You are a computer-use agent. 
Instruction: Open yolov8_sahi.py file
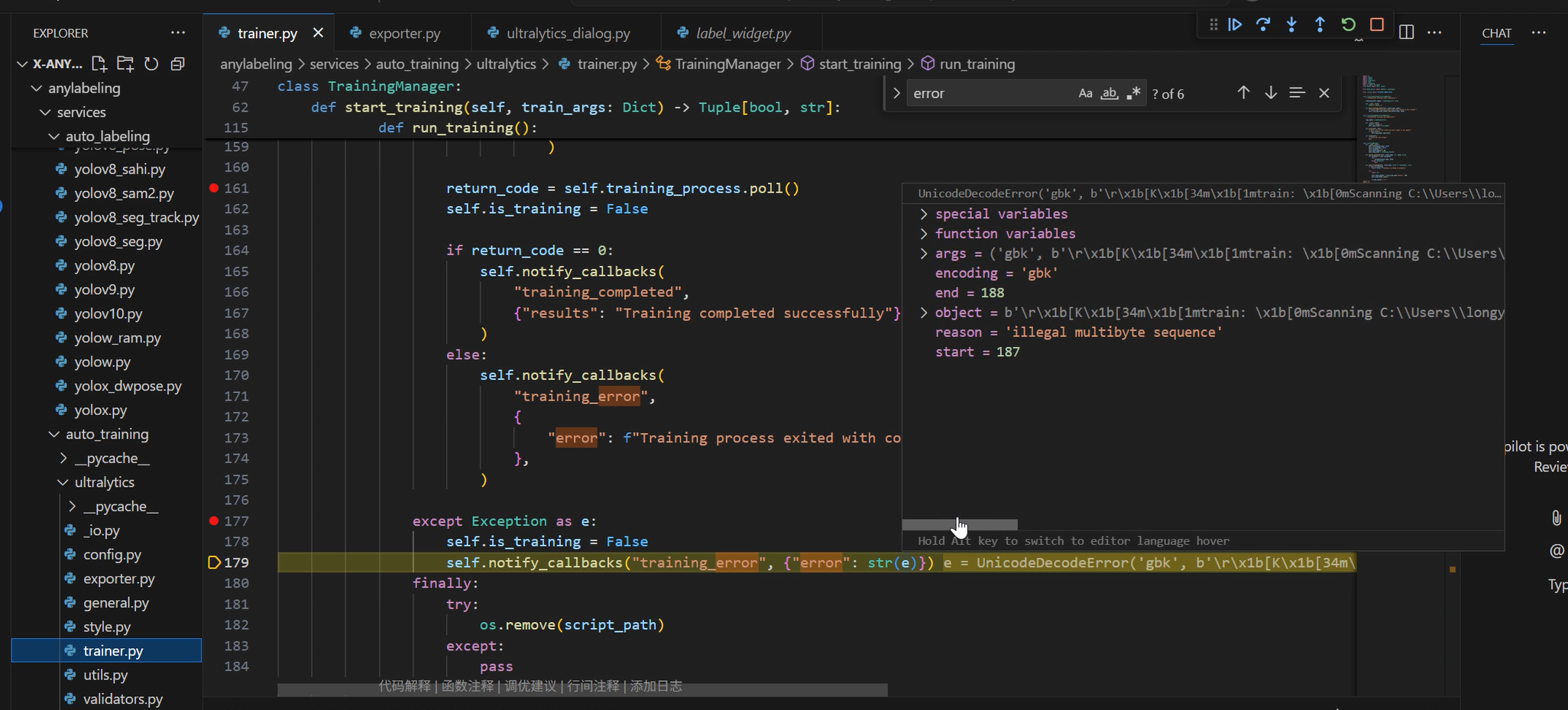[120, 169]
